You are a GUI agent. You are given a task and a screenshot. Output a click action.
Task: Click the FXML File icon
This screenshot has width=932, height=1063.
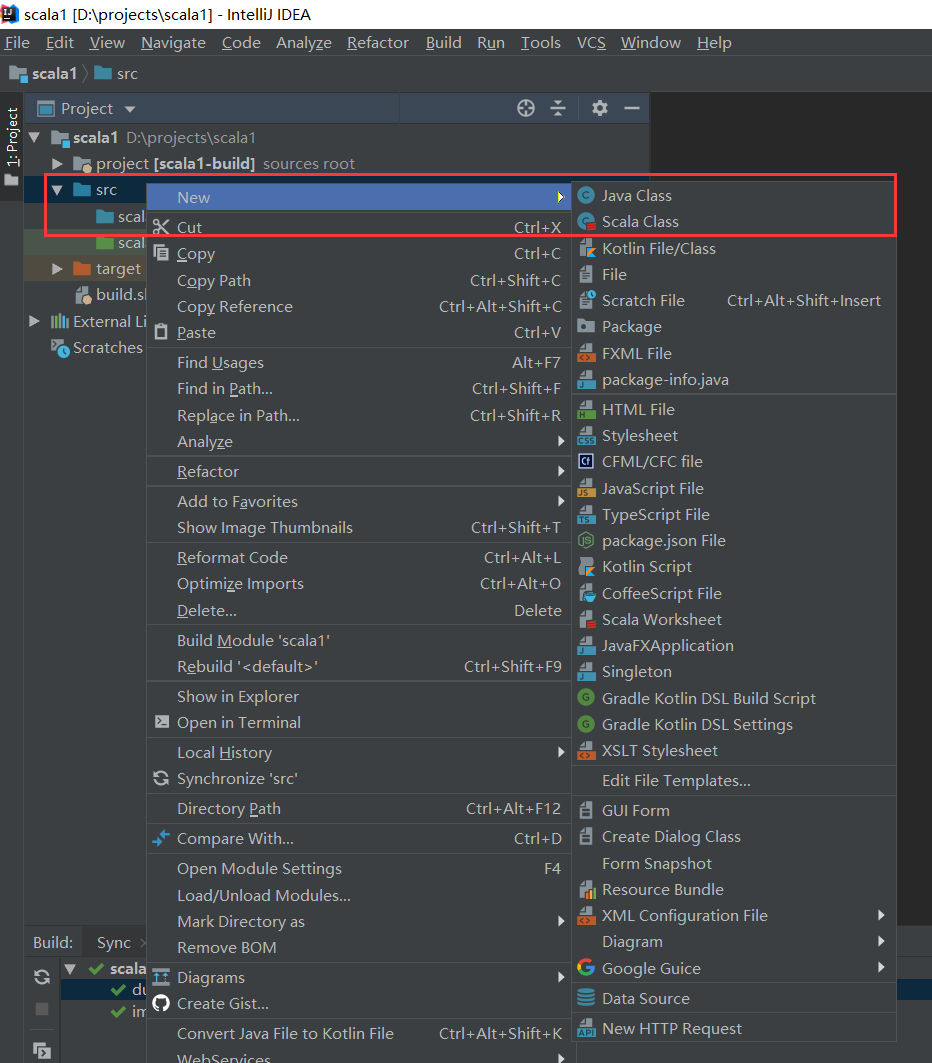click(x=586, y=353)
